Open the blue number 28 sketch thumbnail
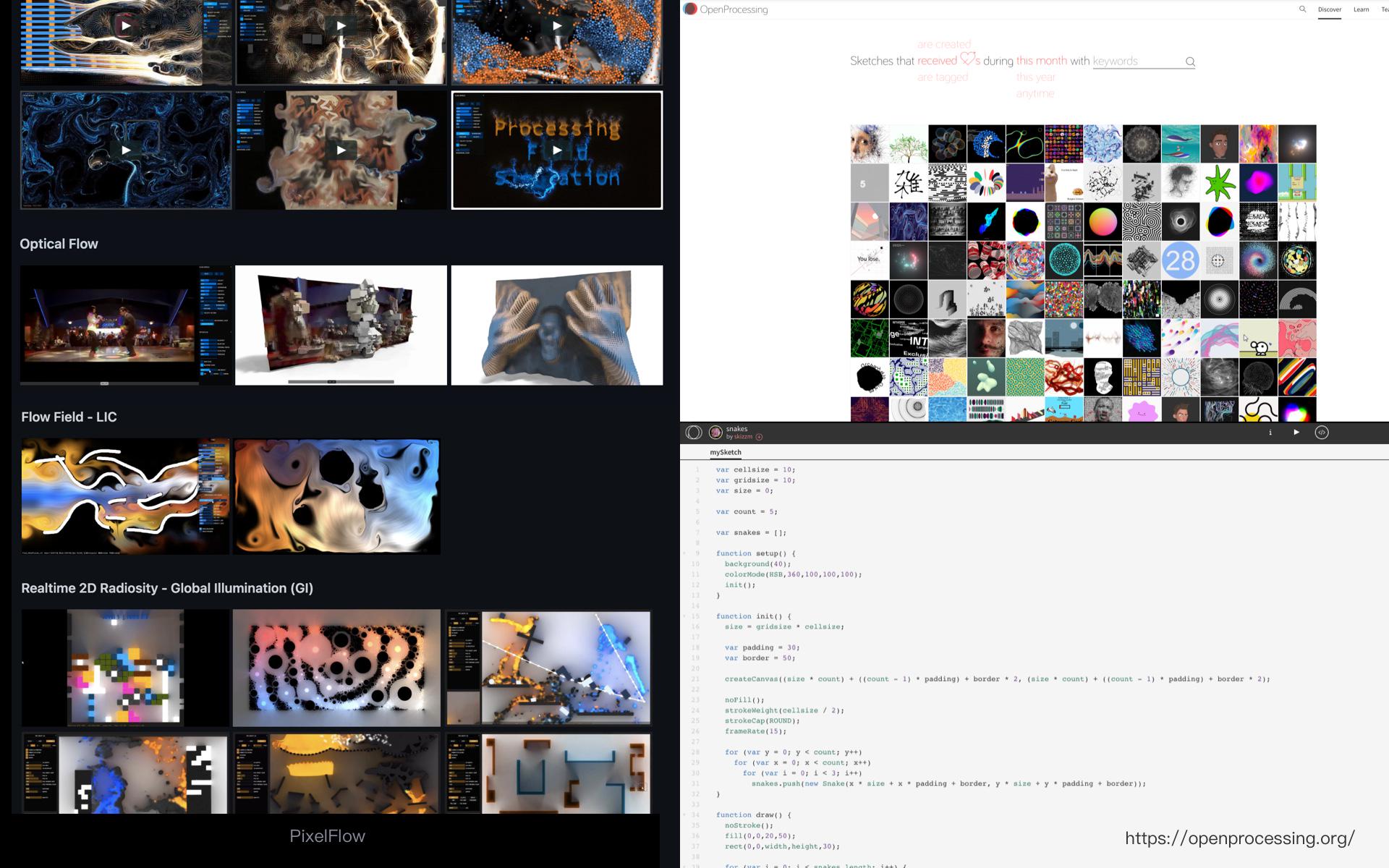The height and width of the screenshot is (868, 1389). click(1180, 260)
